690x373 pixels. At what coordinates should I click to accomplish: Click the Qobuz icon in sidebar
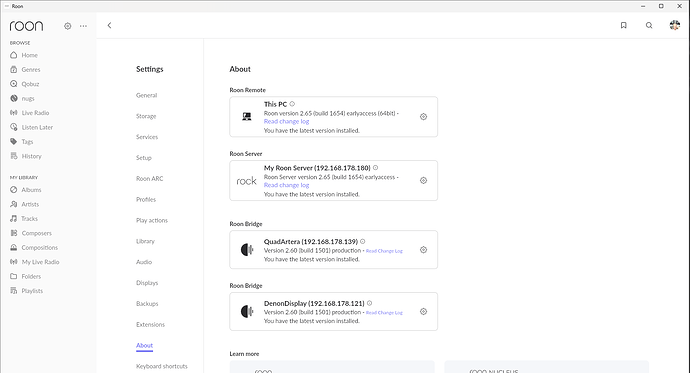[14, 84]
